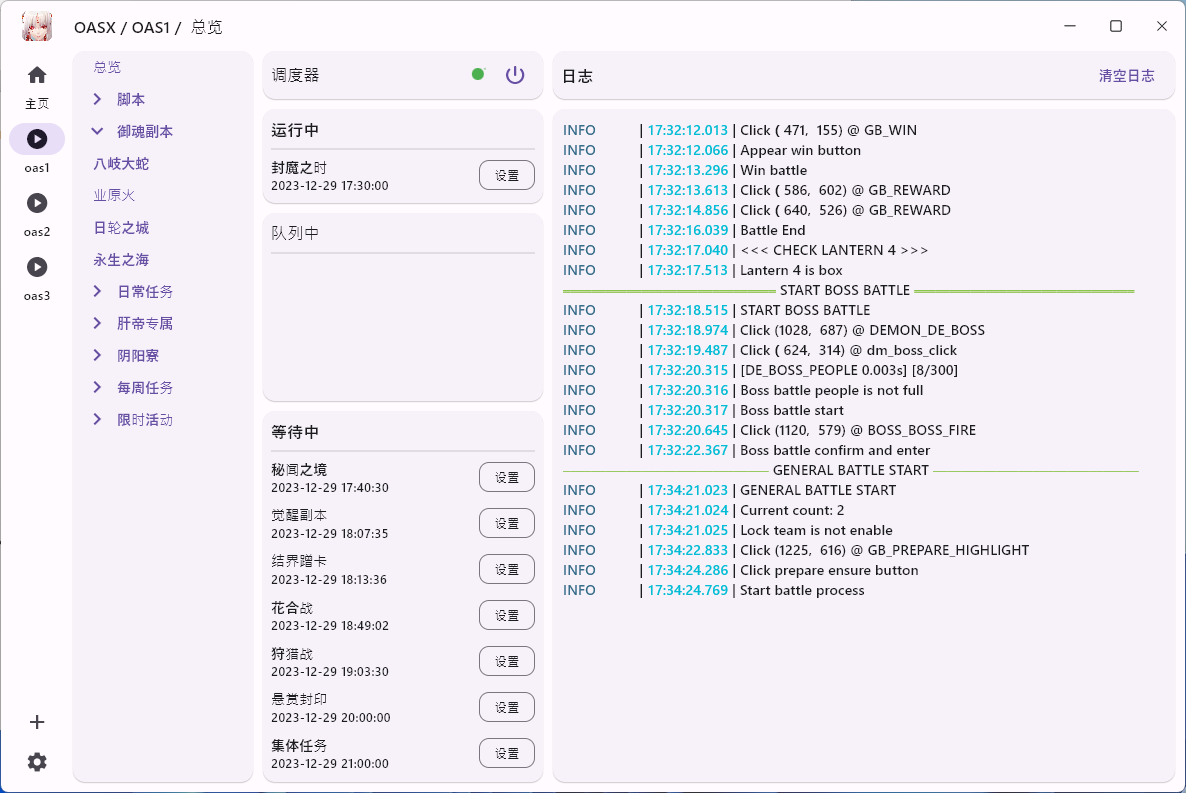
Task: Expand the 日常任务 section
Action: tap(98, 291)
